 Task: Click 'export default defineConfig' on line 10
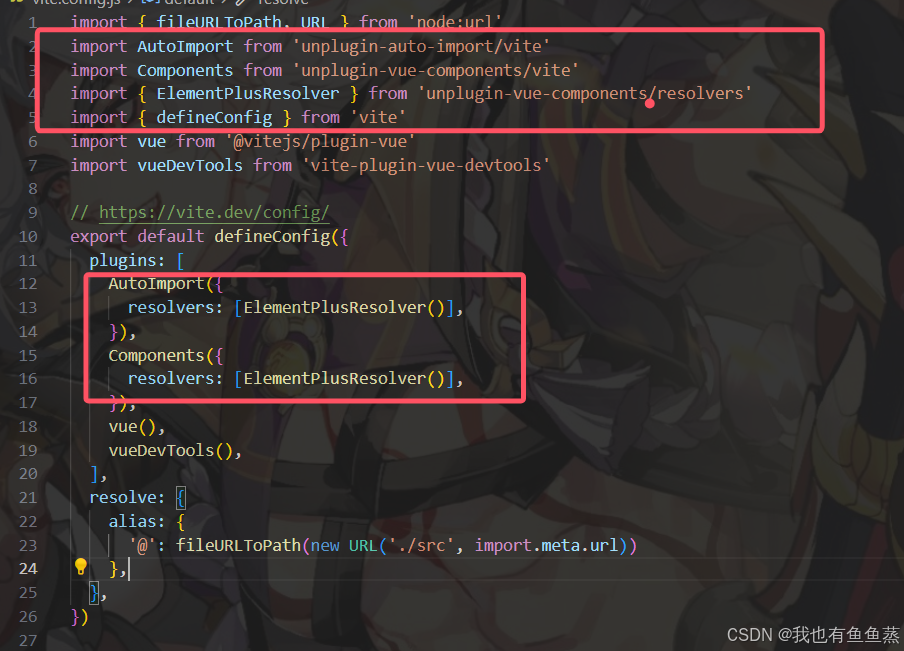199,237
